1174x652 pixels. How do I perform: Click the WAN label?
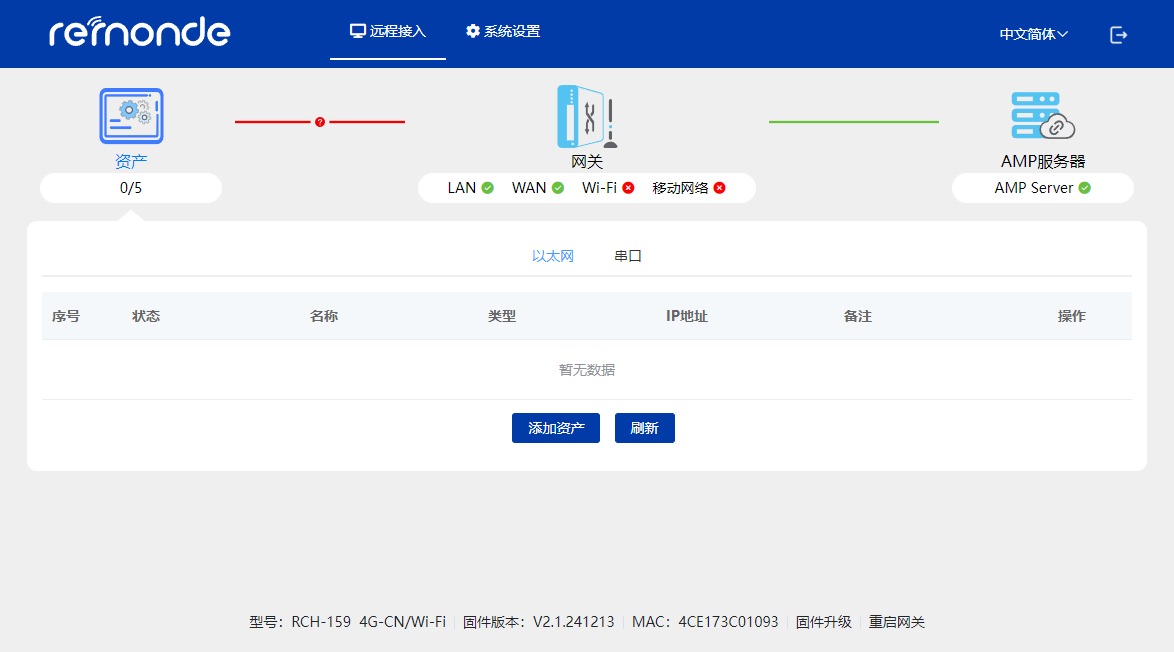tap(529, 188)
